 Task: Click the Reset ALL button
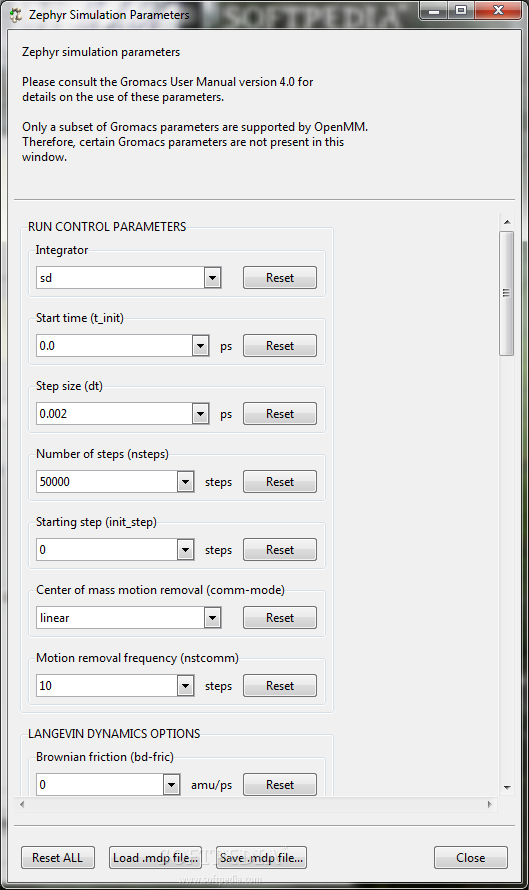(57, 858)
